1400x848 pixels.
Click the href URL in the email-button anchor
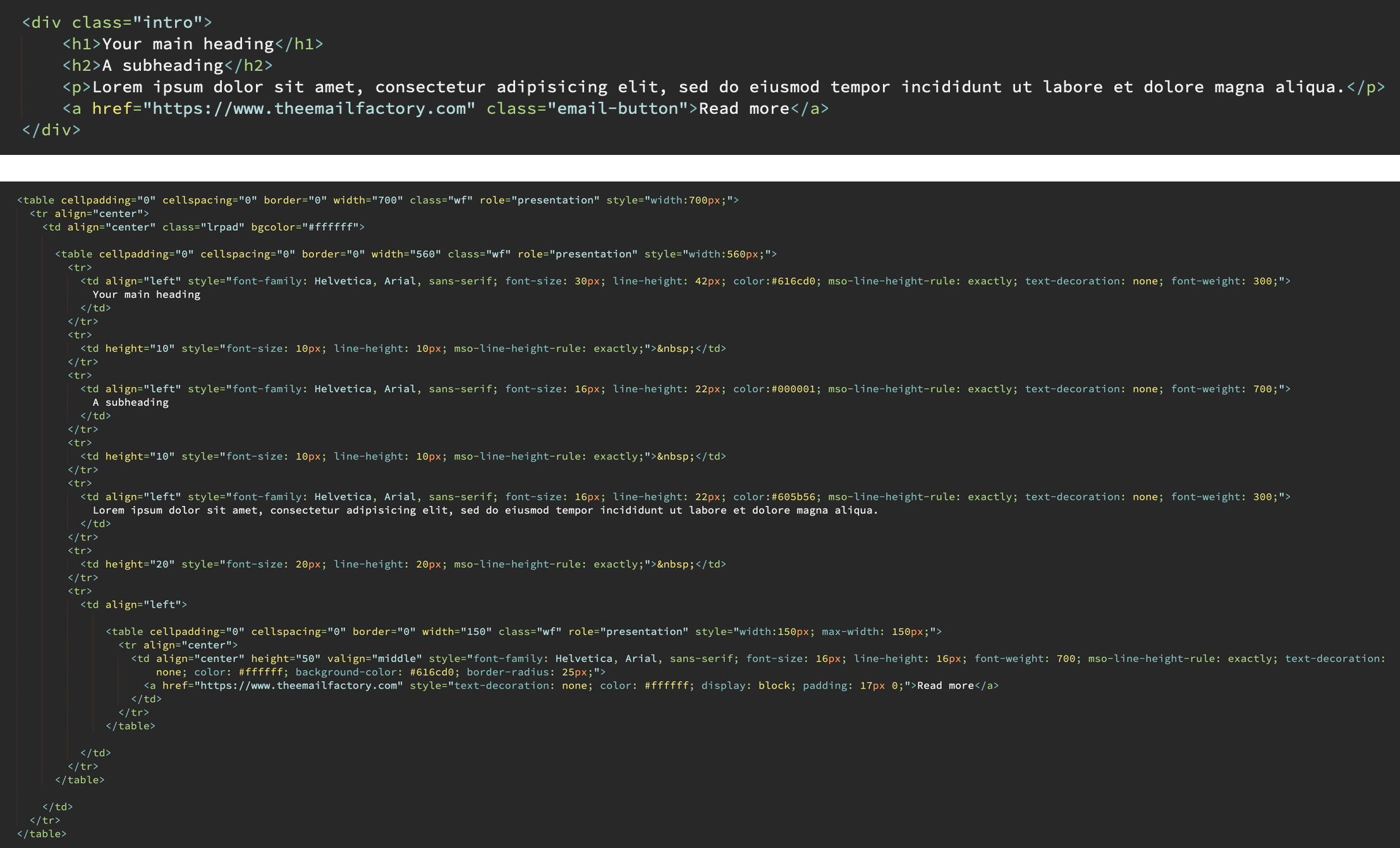point(309,108)
